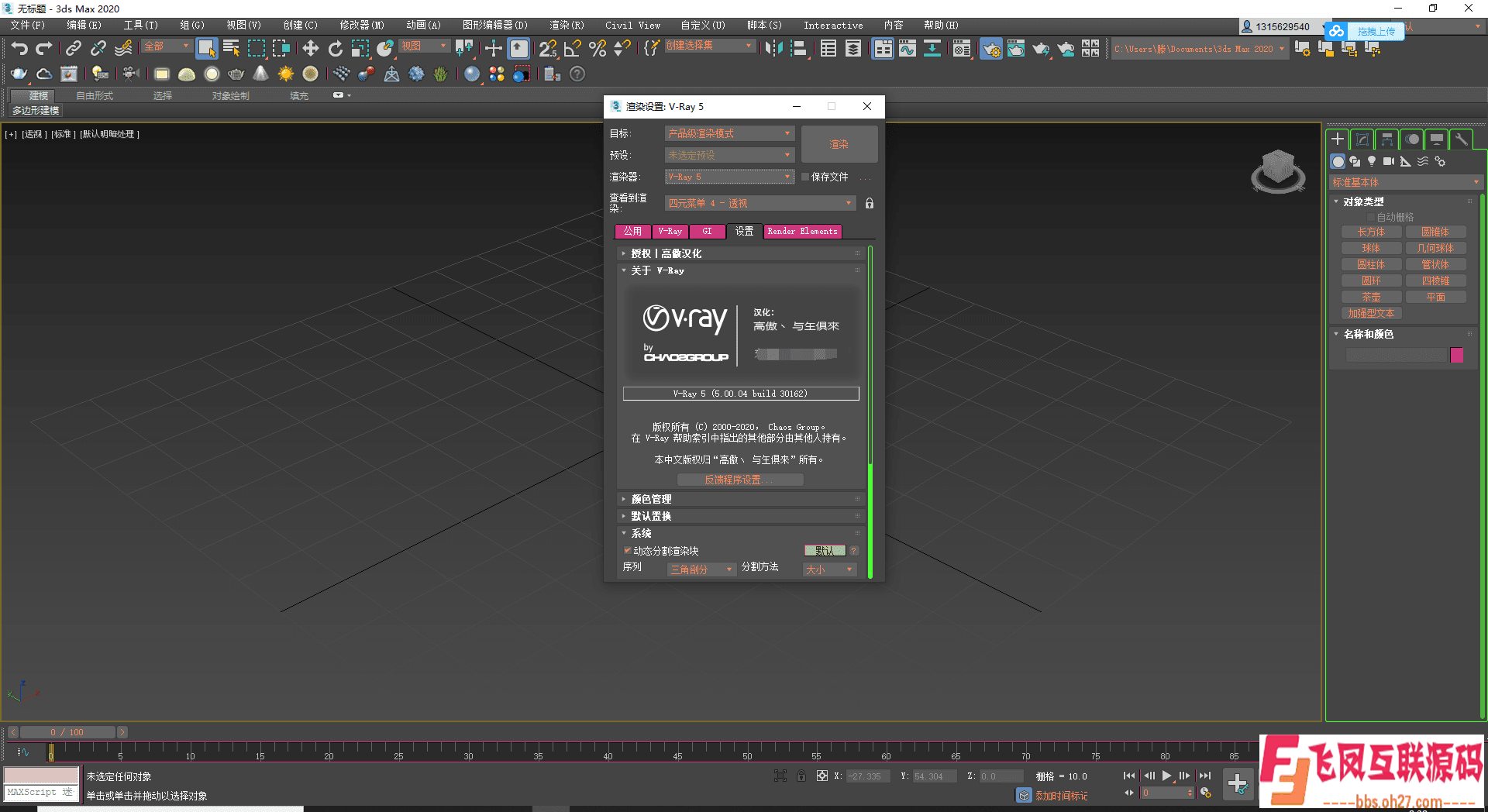1488x812 pixels.
Task: Toggle the Angle Snap icon
Action: pyautogui.click(x=572, y=49)
